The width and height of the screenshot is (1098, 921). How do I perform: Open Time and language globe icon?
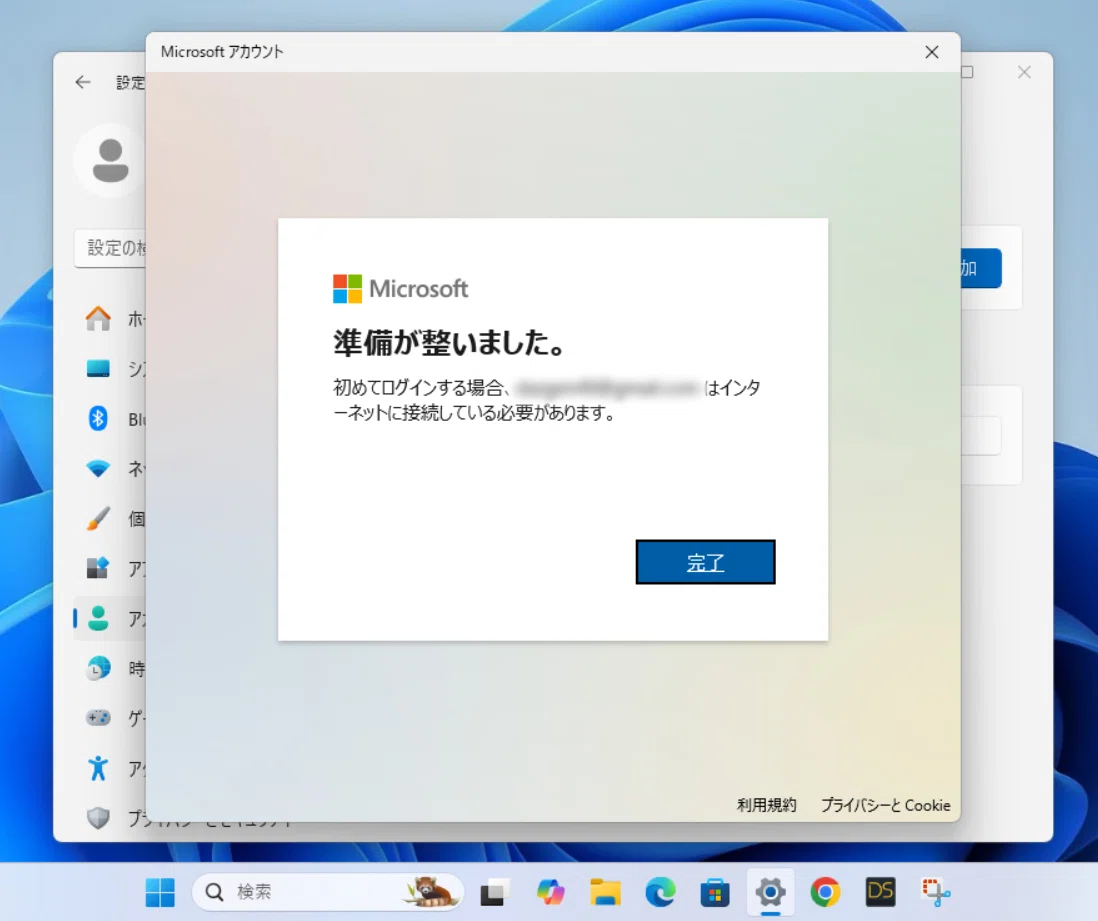pyautogui.click(x=98, y=668)
